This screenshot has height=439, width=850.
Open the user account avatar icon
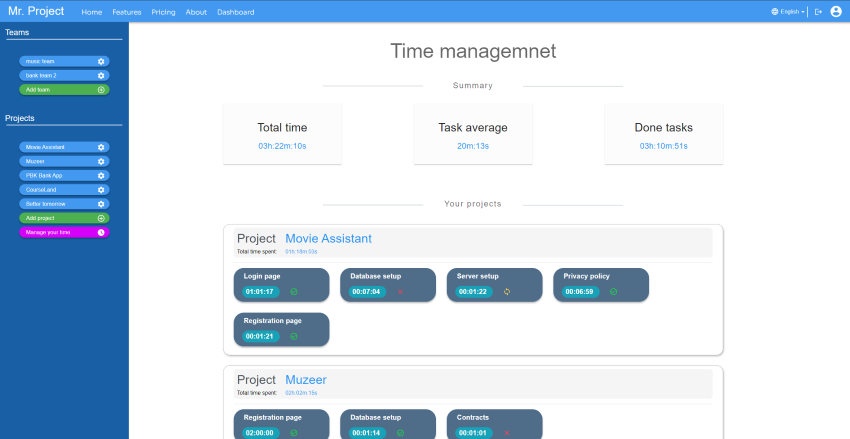click(x=836, y=12)
